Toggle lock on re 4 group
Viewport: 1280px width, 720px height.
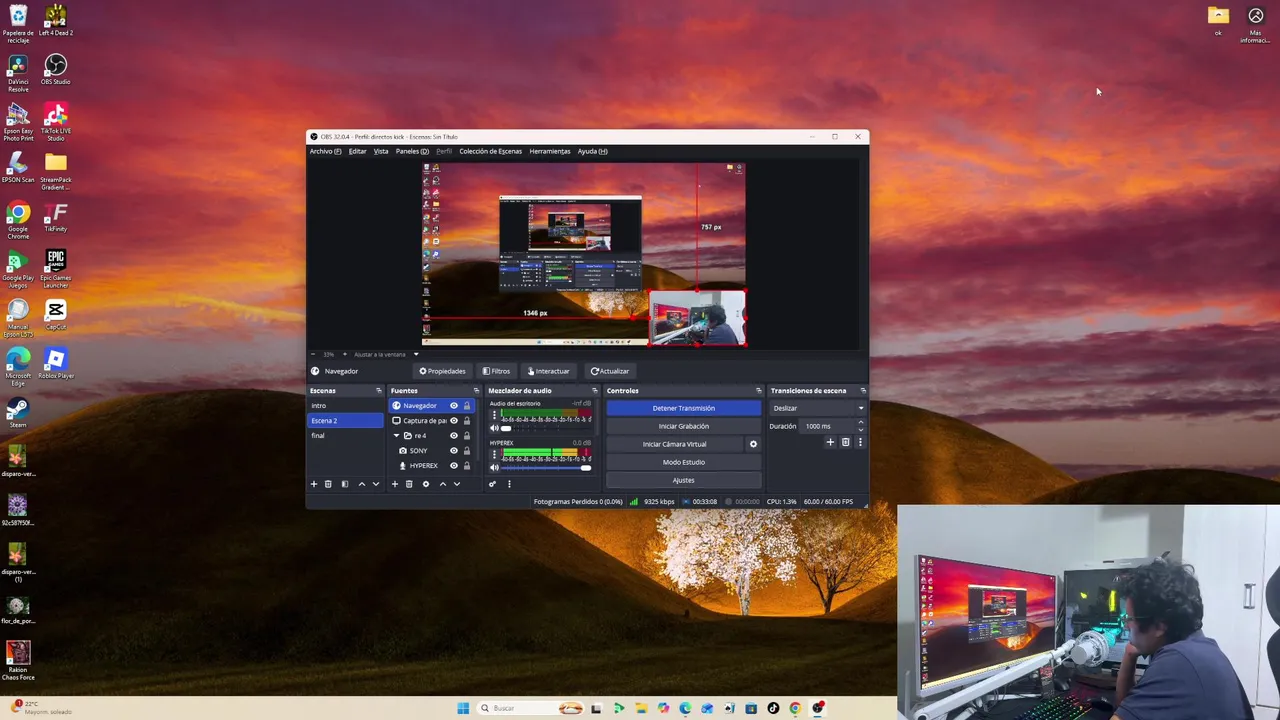466,436
